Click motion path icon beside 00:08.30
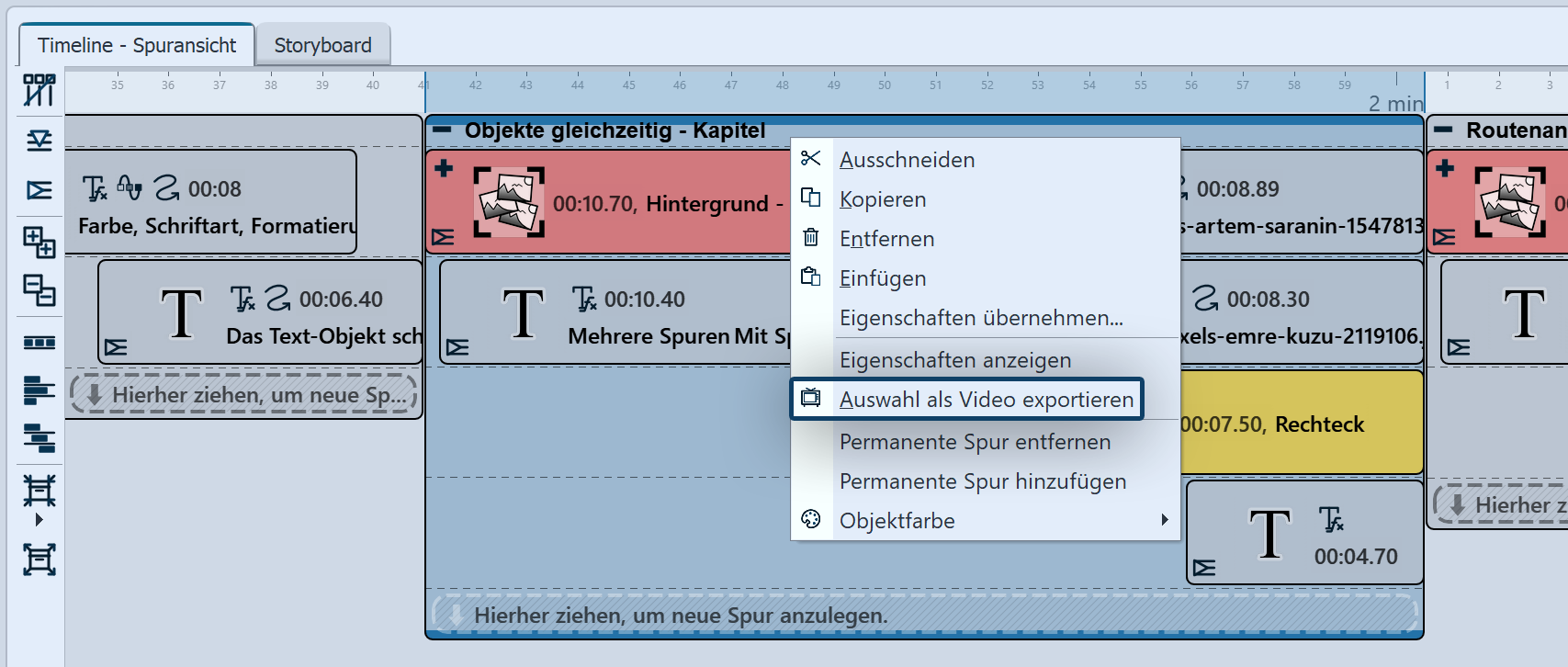 click(x=1205, y=298)
